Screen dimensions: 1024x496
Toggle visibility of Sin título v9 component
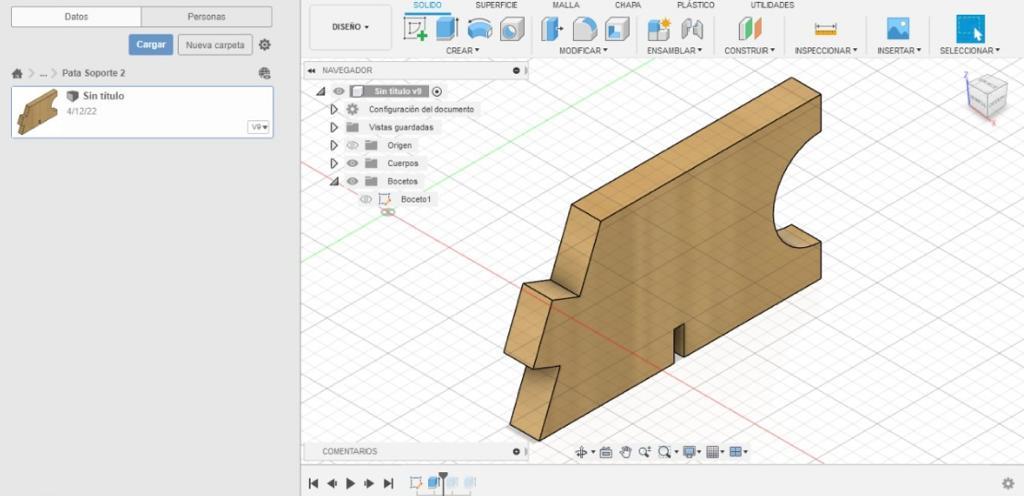click(x=338, y=91)
